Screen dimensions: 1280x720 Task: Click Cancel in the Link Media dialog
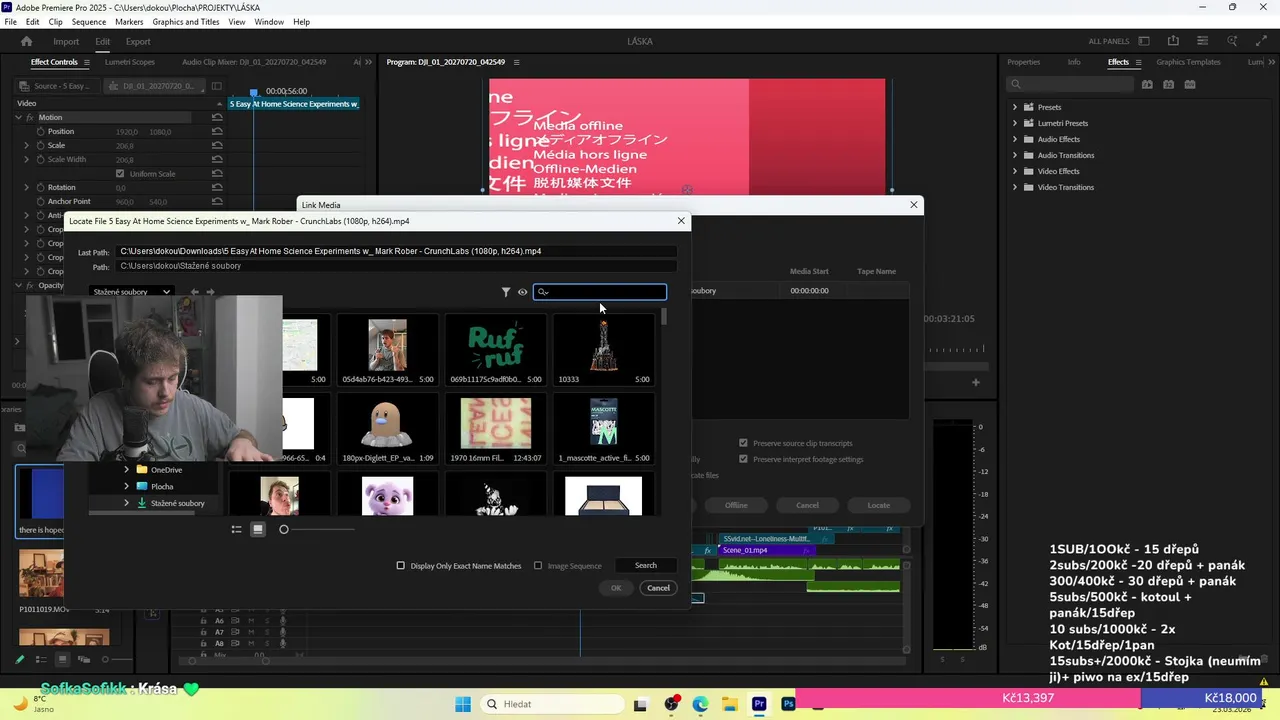pos(807,505)
